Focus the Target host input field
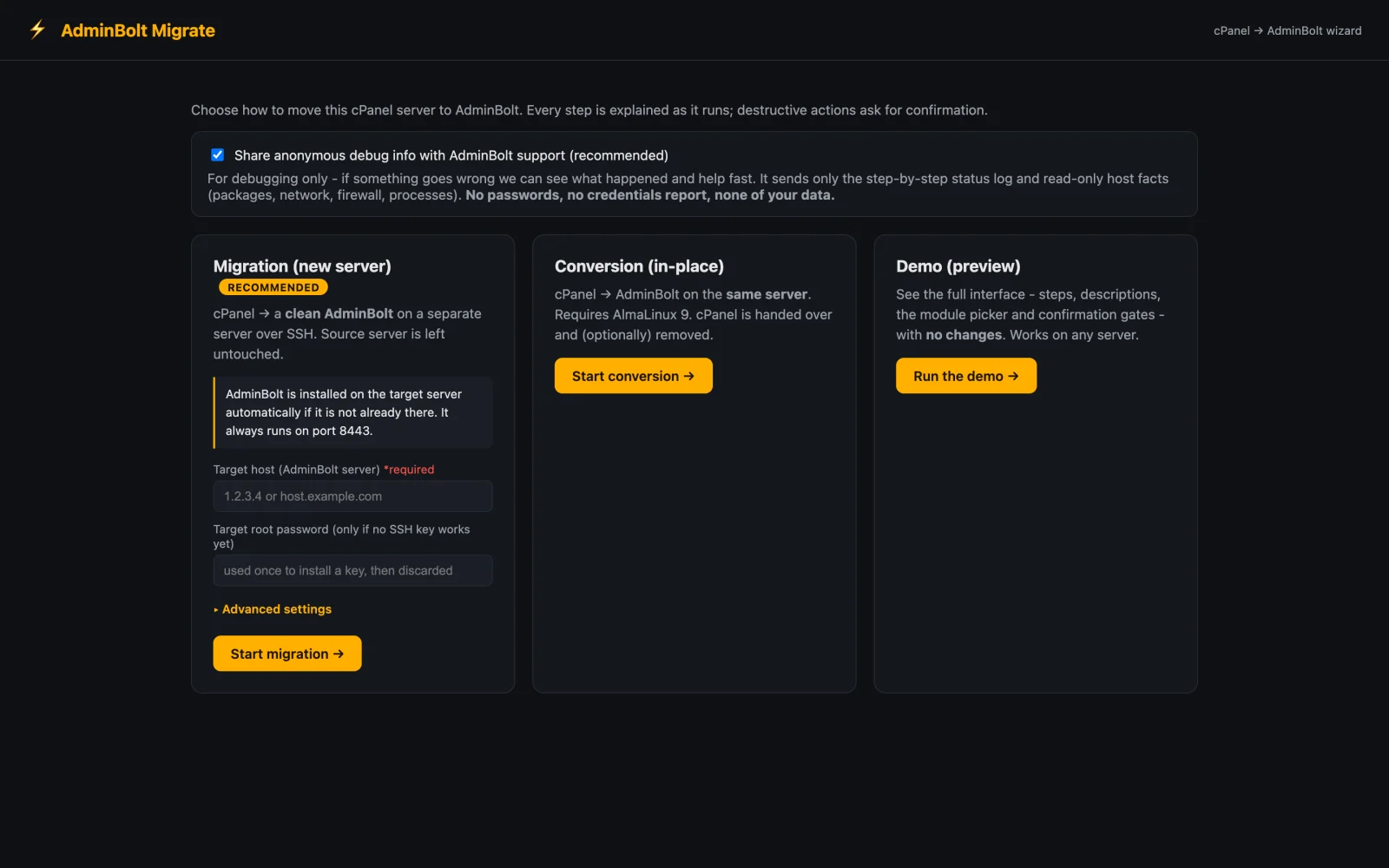1389x868 pixels. (x=352, y=496)
